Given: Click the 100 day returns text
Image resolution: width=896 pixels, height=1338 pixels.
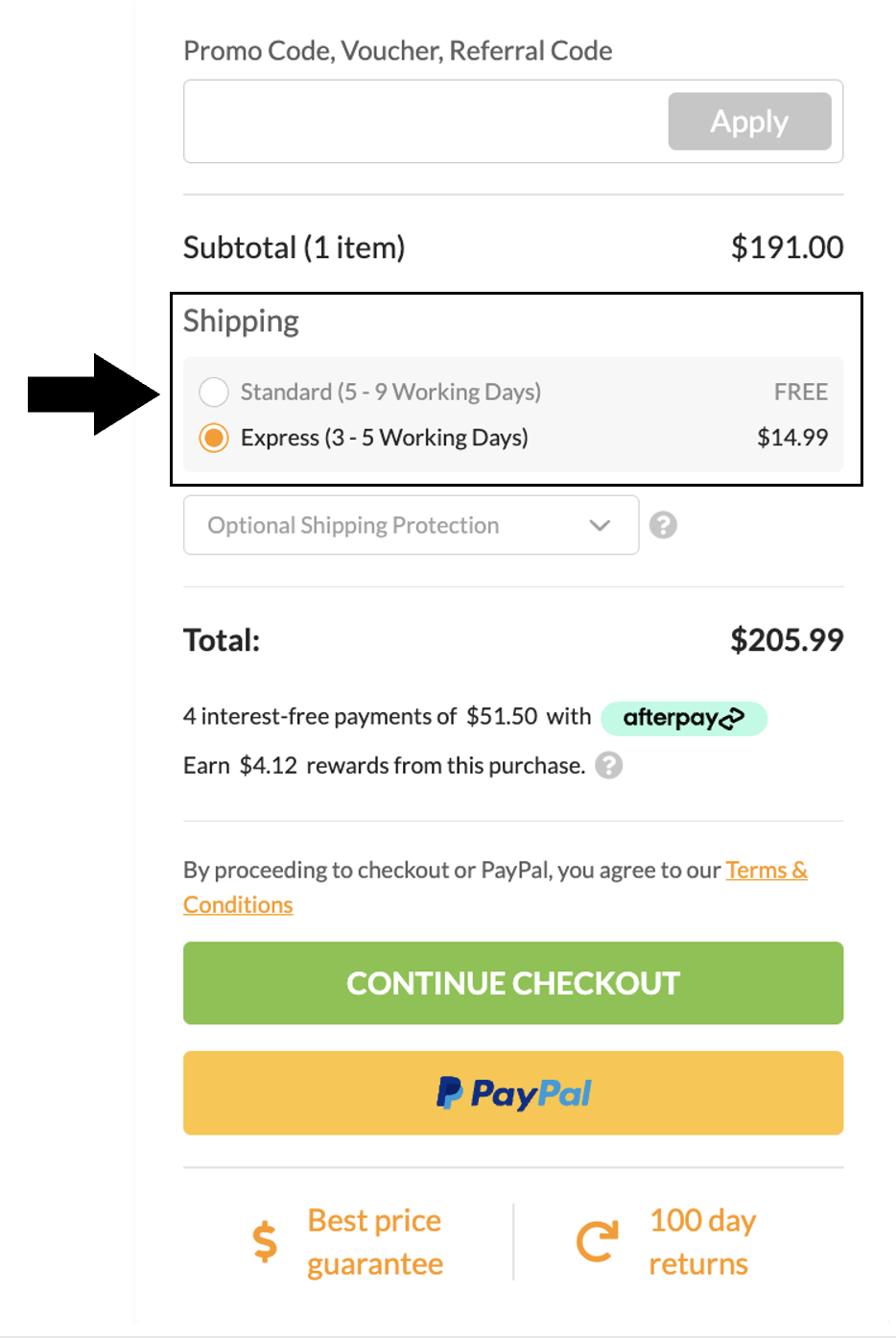Looking at the screenshot, I should click(702, 1242).
